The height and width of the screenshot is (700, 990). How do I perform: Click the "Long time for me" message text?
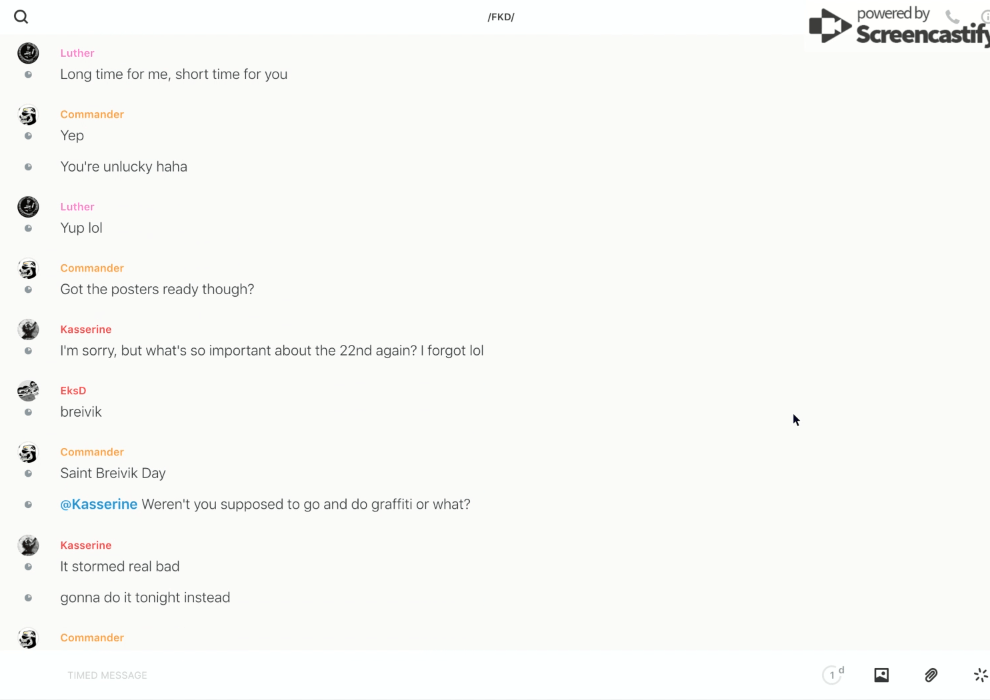coord(174,74)
